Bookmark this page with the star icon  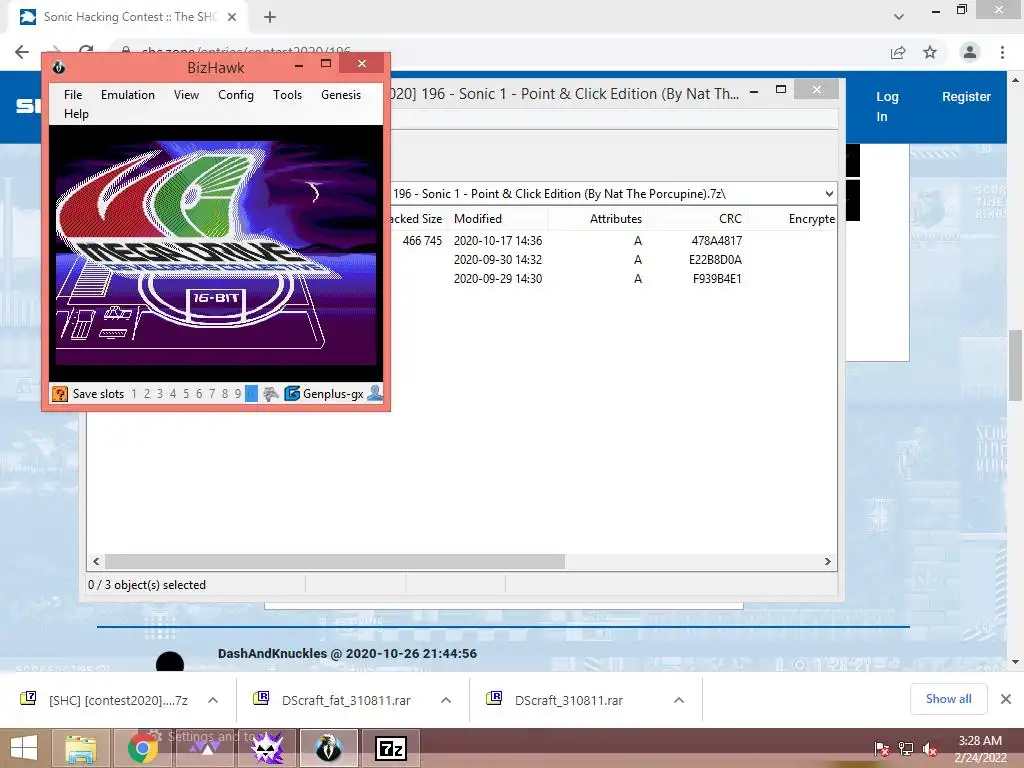(930, 52)
